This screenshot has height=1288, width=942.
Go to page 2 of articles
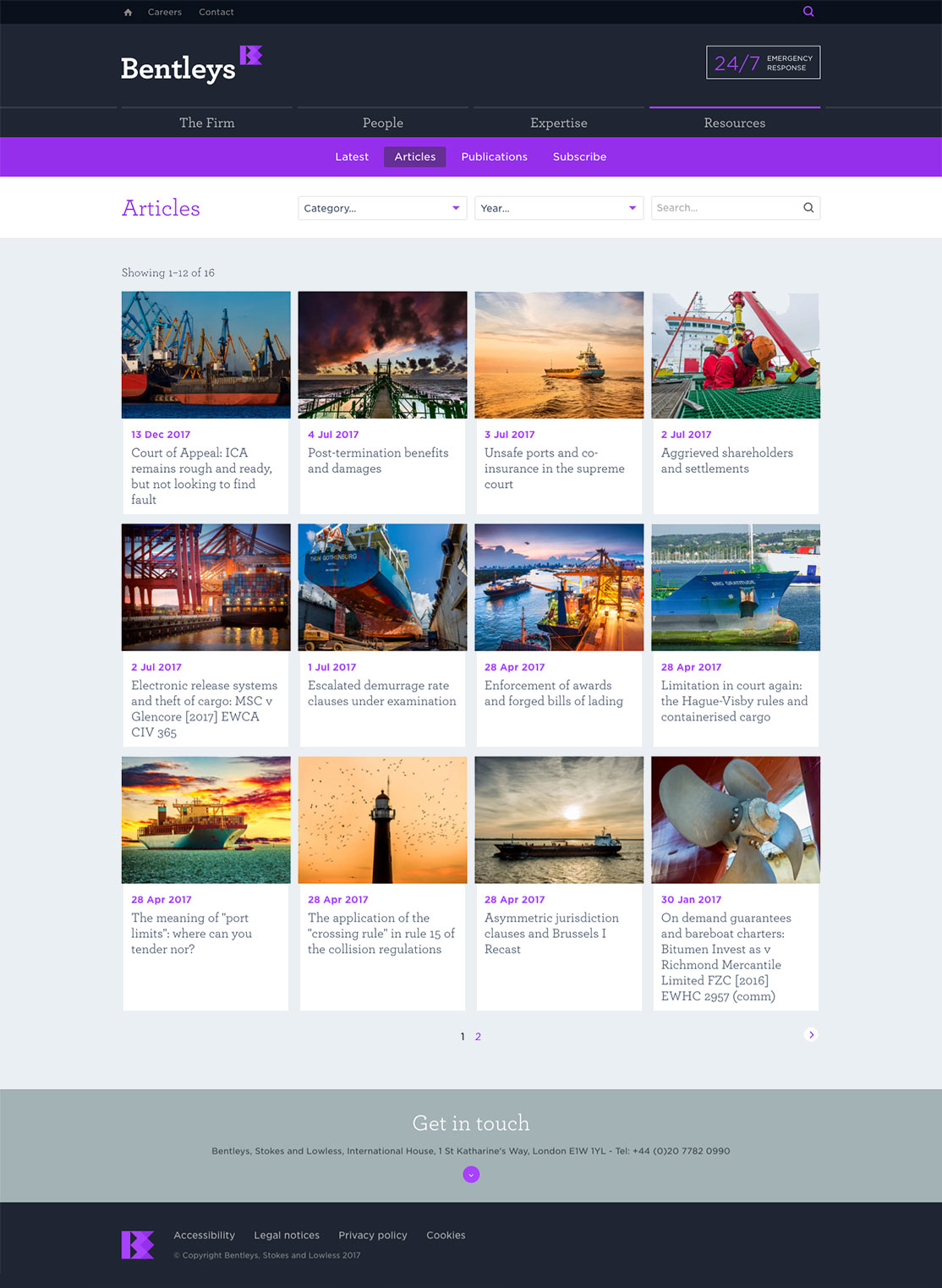coord(478,1036)
